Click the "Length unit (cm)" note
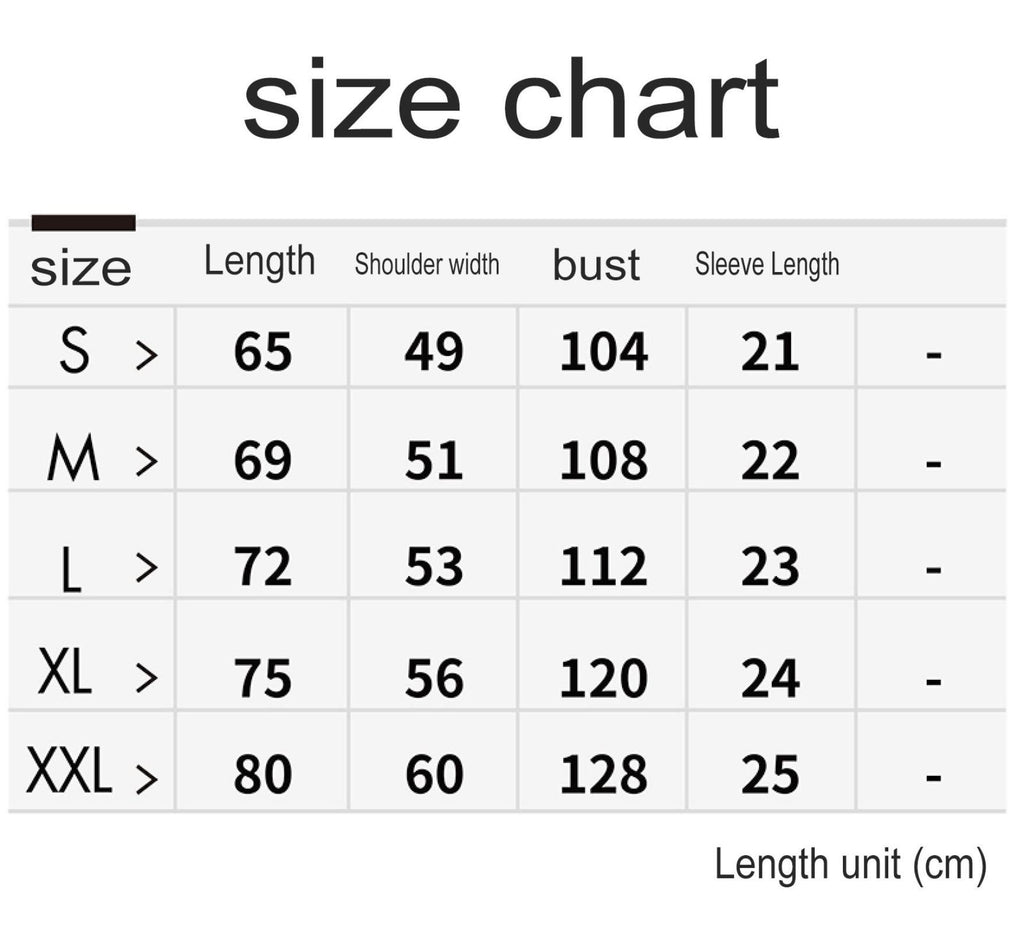The width and height of the screenshot is (1024, 932). 850,865
